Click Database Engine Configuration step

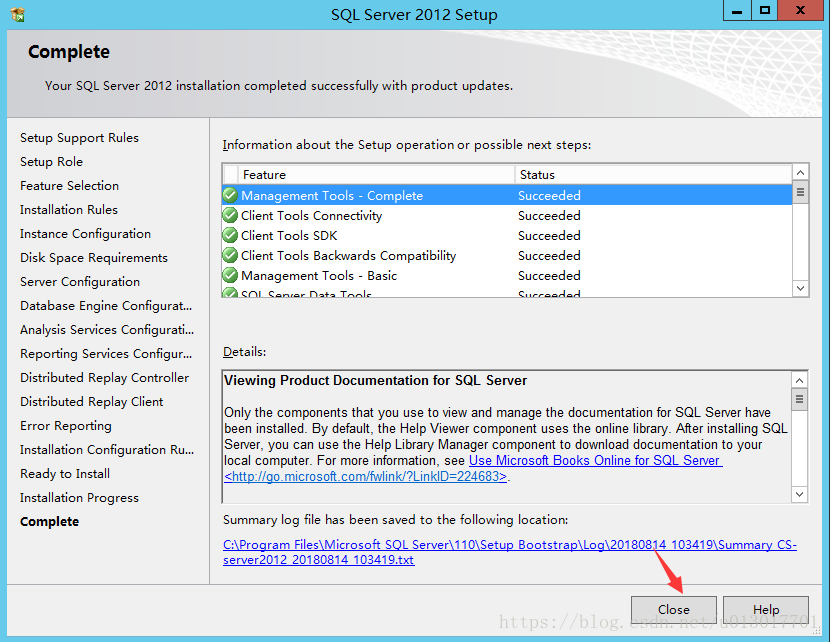coord(106,305)
